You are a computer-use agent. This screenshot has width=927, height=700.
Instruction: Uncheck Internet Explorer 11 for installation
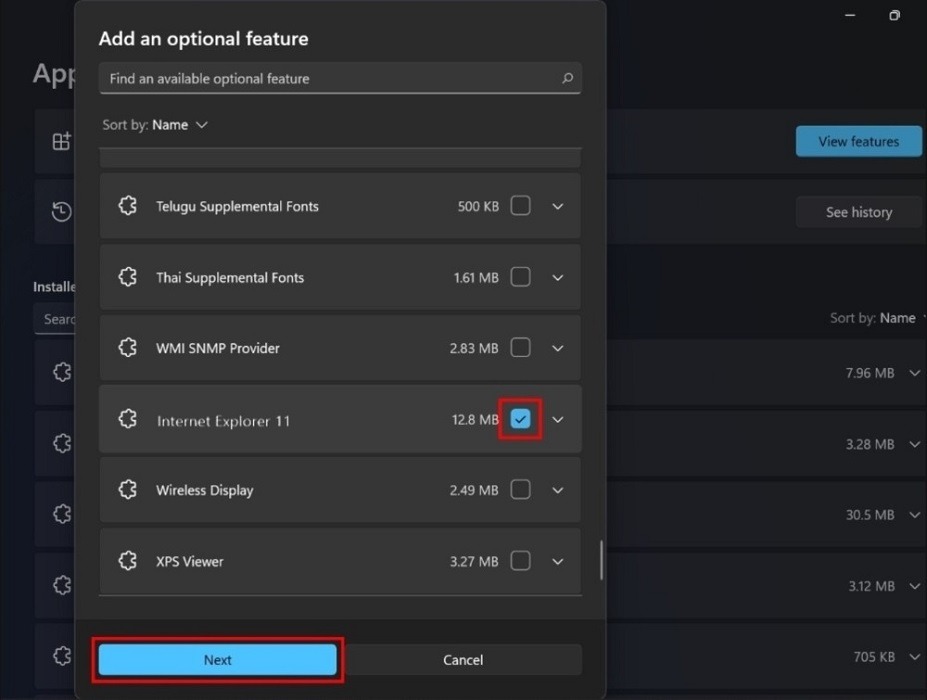[x=519, y=419]
